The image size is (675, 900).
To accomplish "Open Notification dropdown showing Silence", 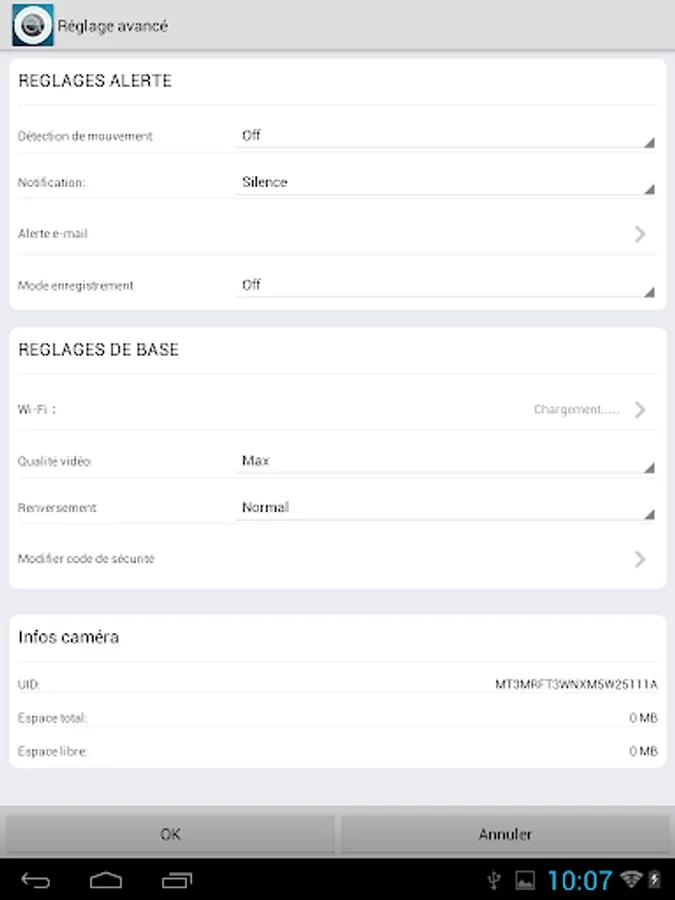I will (x=445, y=183).
